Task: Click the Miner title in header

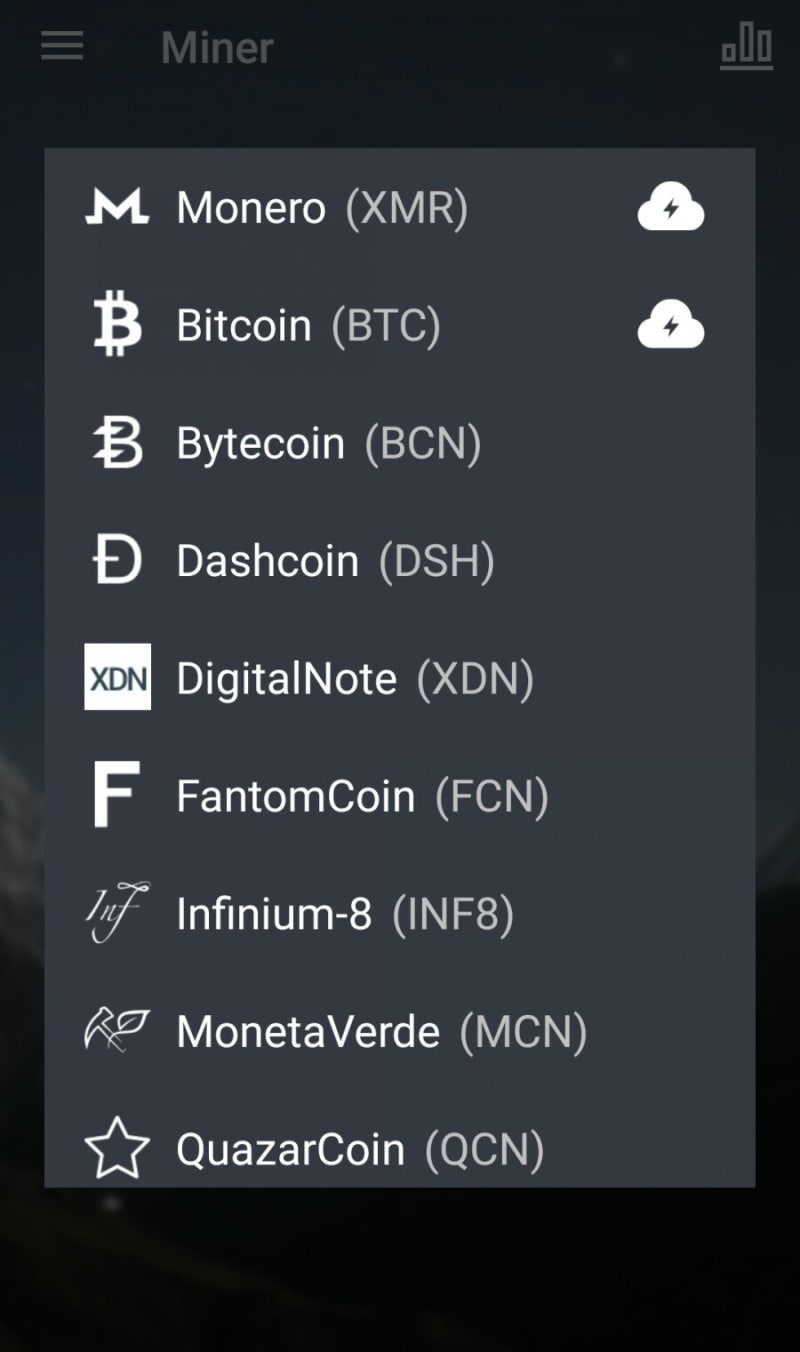Action: point(217,48)
